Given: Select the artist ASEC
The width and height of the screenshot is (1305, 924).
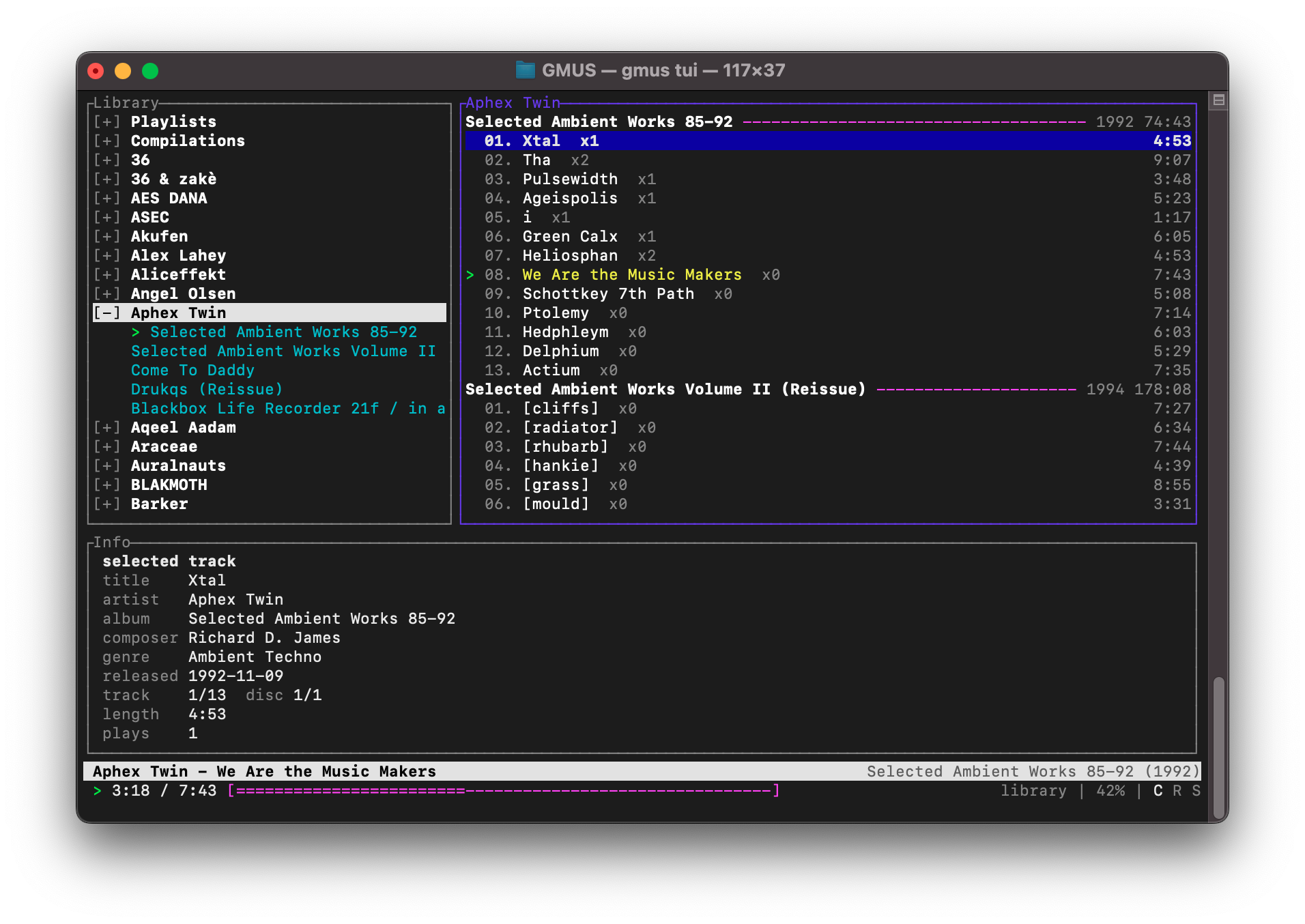Looking at the screenshot, I should tap(149, 218).
